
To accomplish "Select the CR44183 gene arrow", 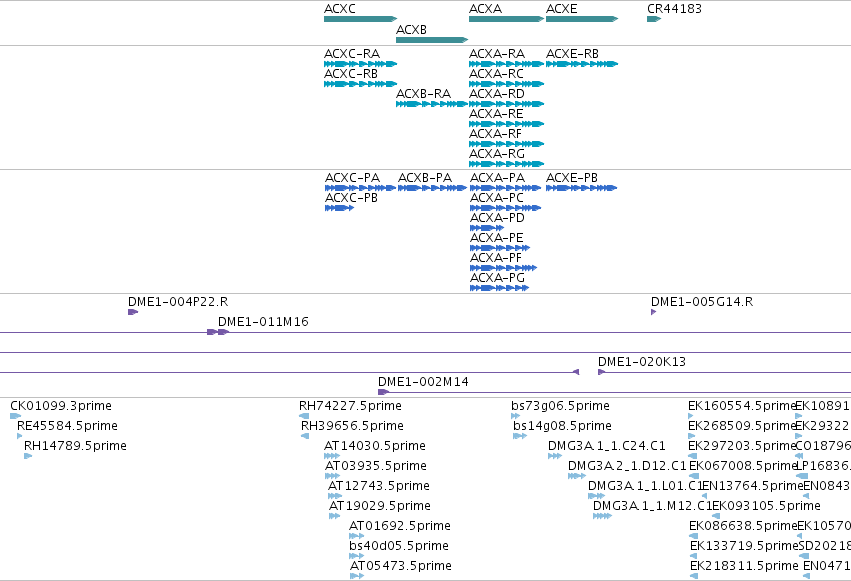I will [x=654, y=19].
